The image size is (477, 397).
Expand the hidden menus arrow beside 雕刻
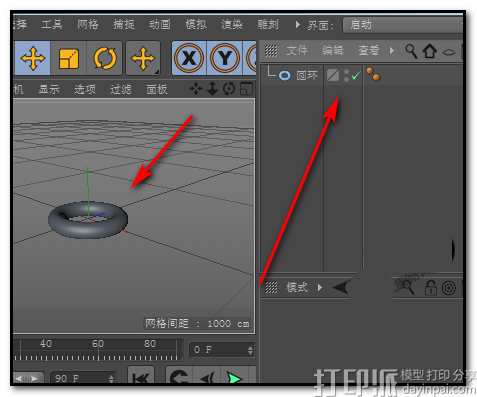[298, 25]
